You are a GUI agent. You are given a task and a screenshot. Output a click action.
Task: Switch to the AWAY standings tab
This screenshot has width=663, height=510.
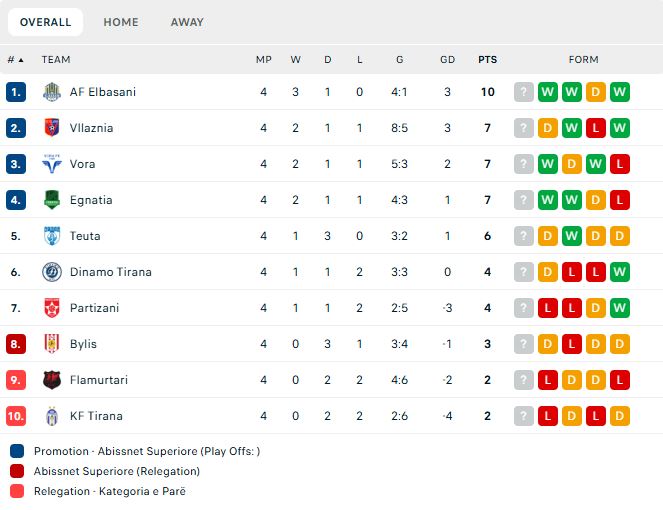pos(187,22)
